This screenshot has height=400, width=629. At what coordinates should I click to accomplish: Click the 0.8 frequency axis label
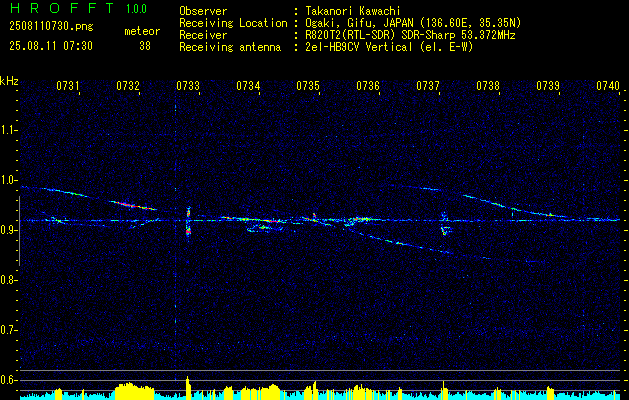pos(9,280)
